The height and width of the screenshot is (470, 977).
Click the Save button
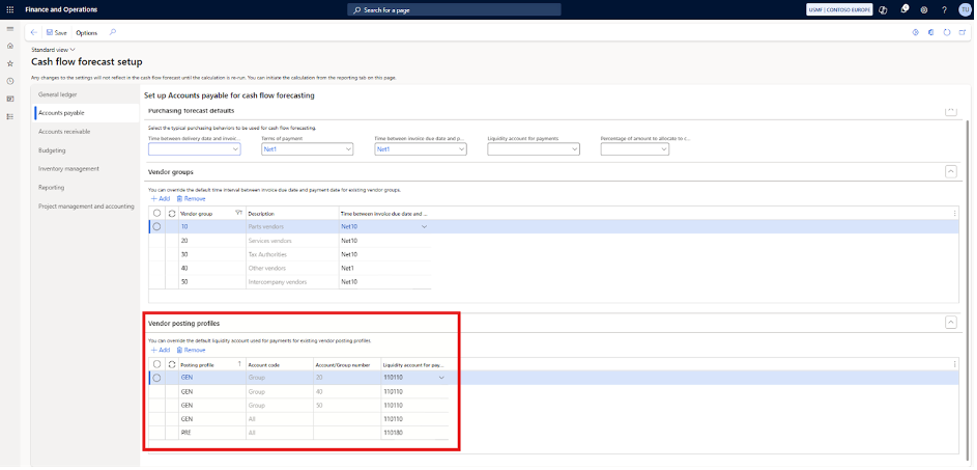[x=56, y=32]
